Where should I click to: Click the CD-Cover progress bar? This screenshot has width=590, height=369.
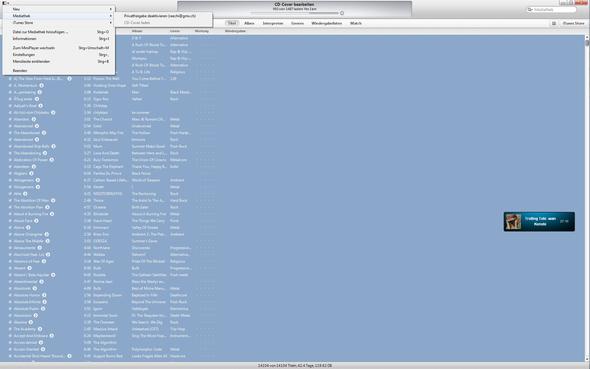[295, 13]
